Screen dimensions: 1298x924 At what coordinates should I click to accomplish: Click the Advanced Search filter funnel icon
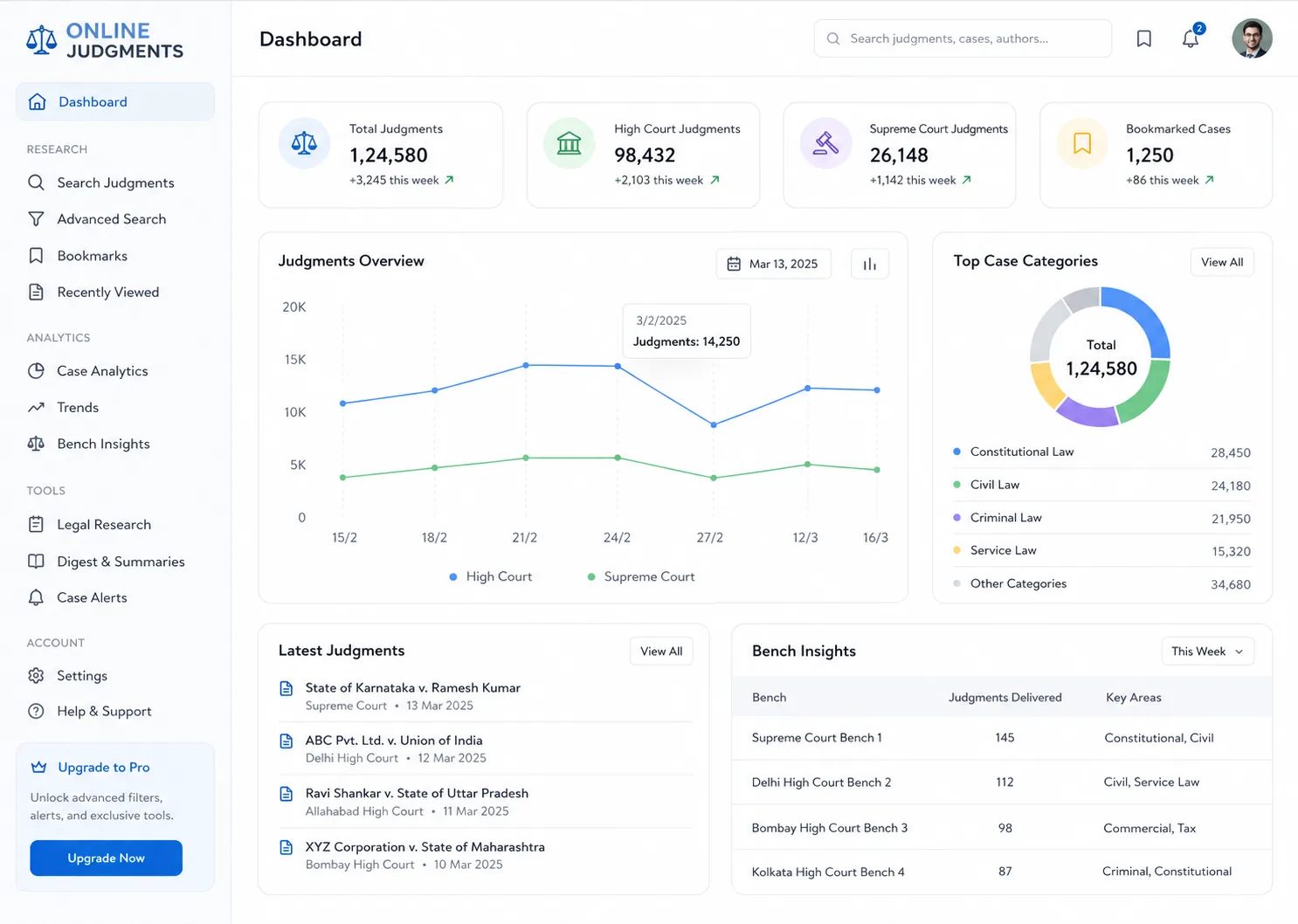36,219
